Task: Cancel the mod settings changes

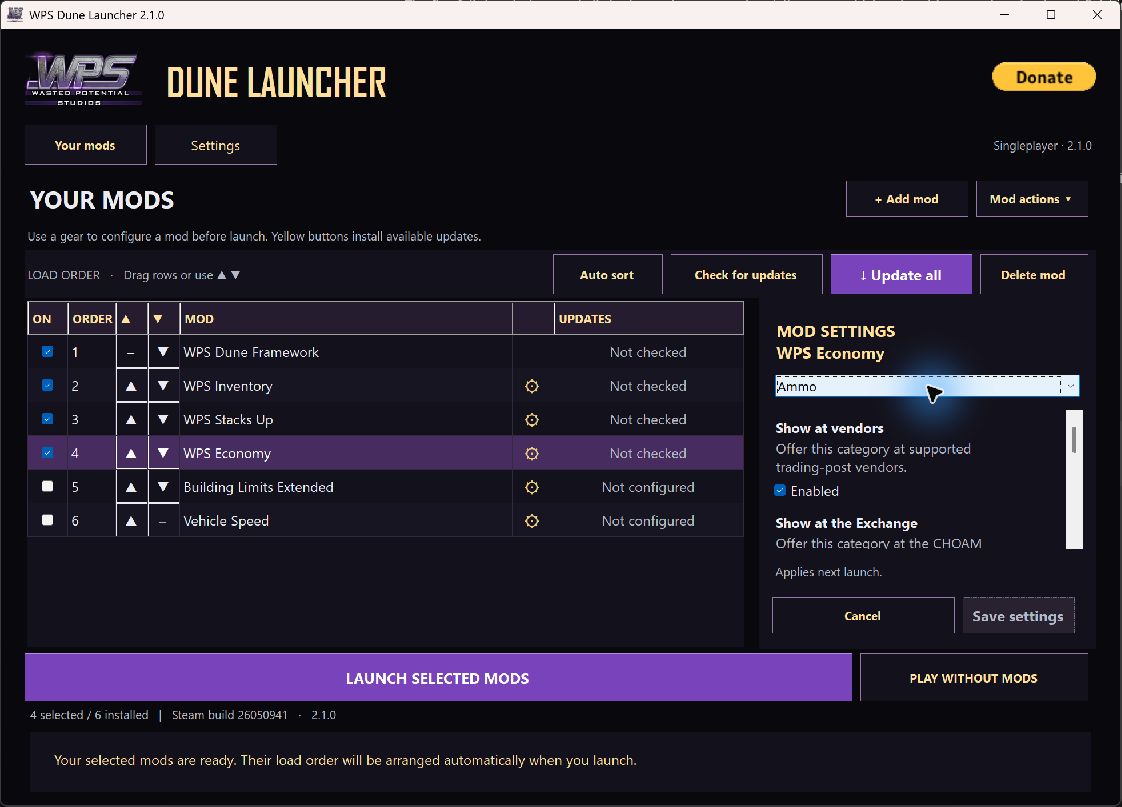Action: 862,616
